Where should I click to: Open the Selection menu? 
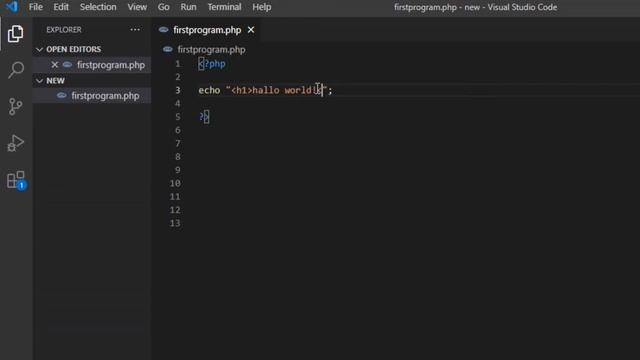98,7
